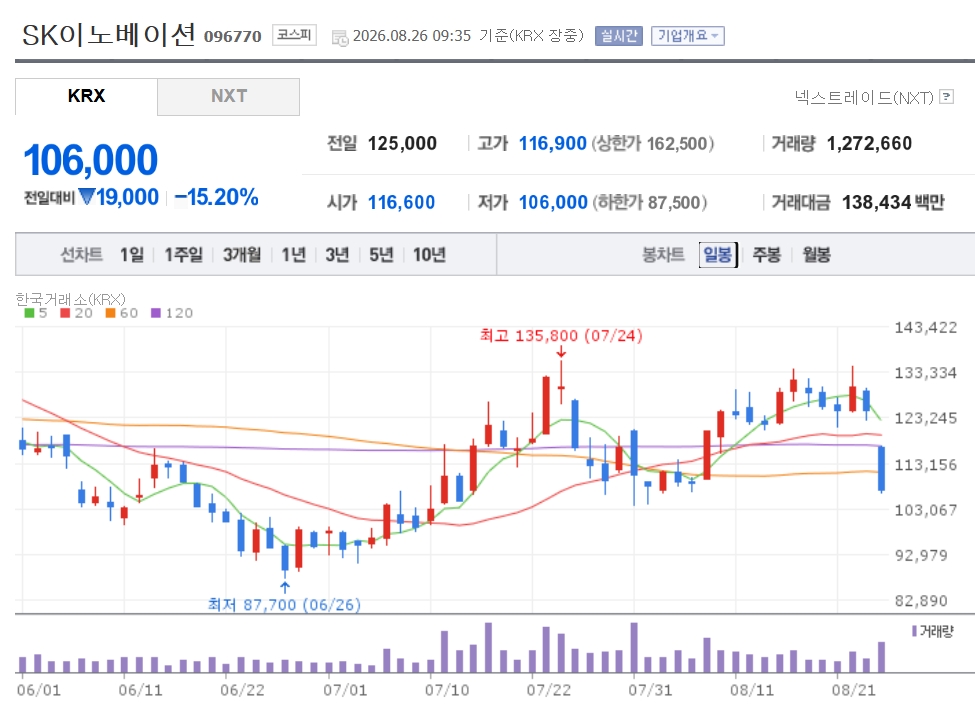Click the 최저 87,700 (06/26) chart marker
The width and height of the screenshot is (975, 712).
click(x=284, y=604)
